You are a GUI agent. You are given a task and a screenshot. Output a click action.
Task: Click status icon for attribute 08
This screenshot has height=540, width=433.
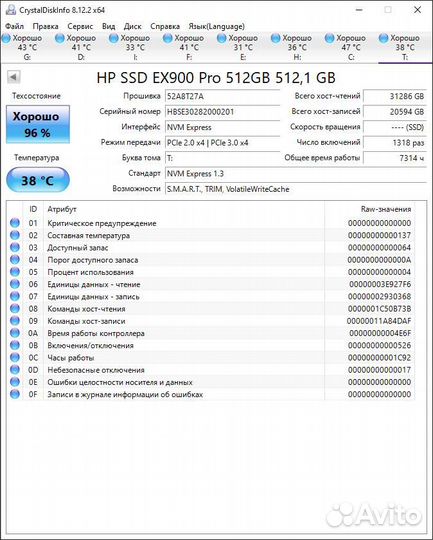click(15, 309)
